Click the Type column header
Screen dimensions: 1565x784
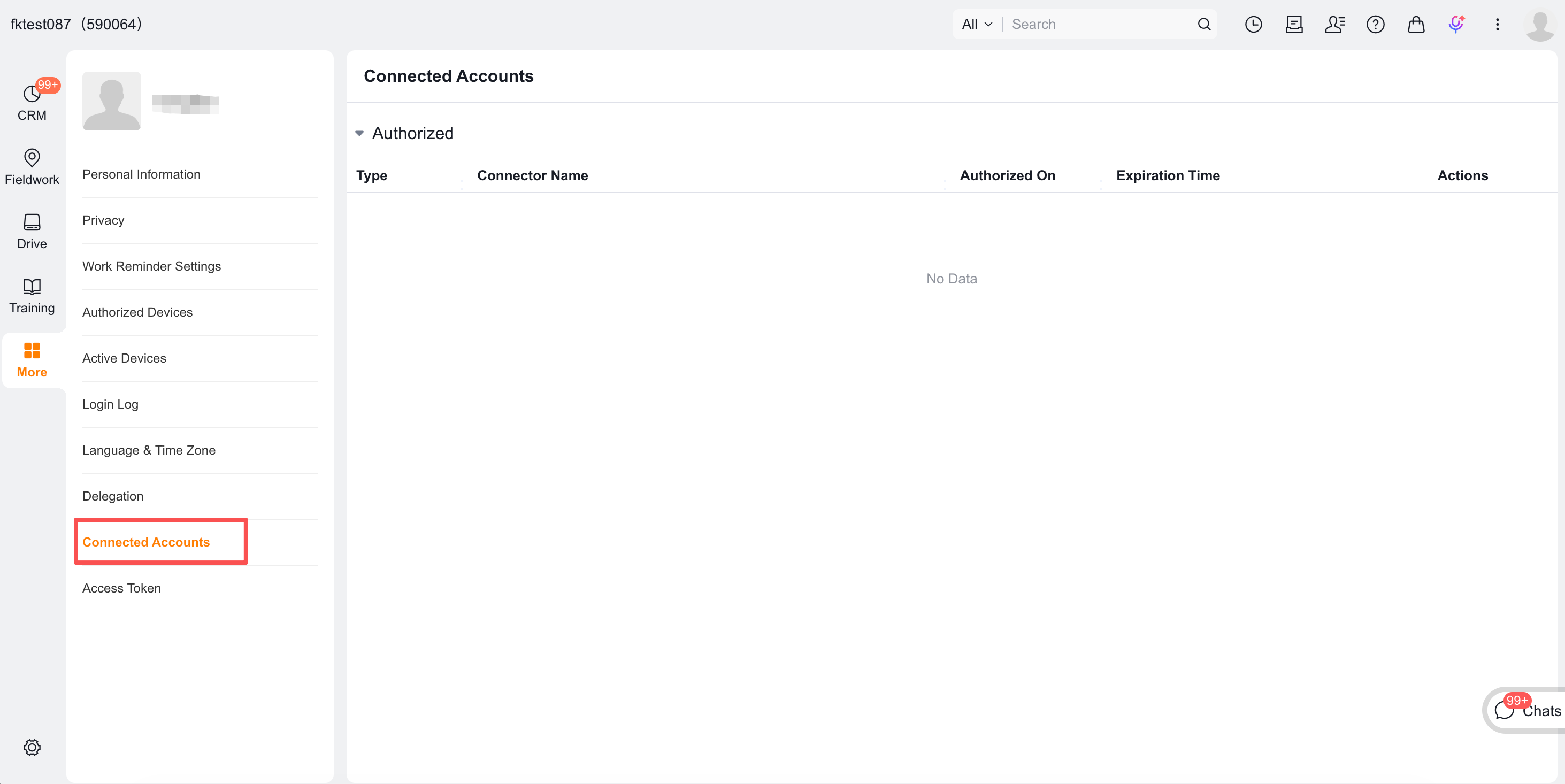372,175
